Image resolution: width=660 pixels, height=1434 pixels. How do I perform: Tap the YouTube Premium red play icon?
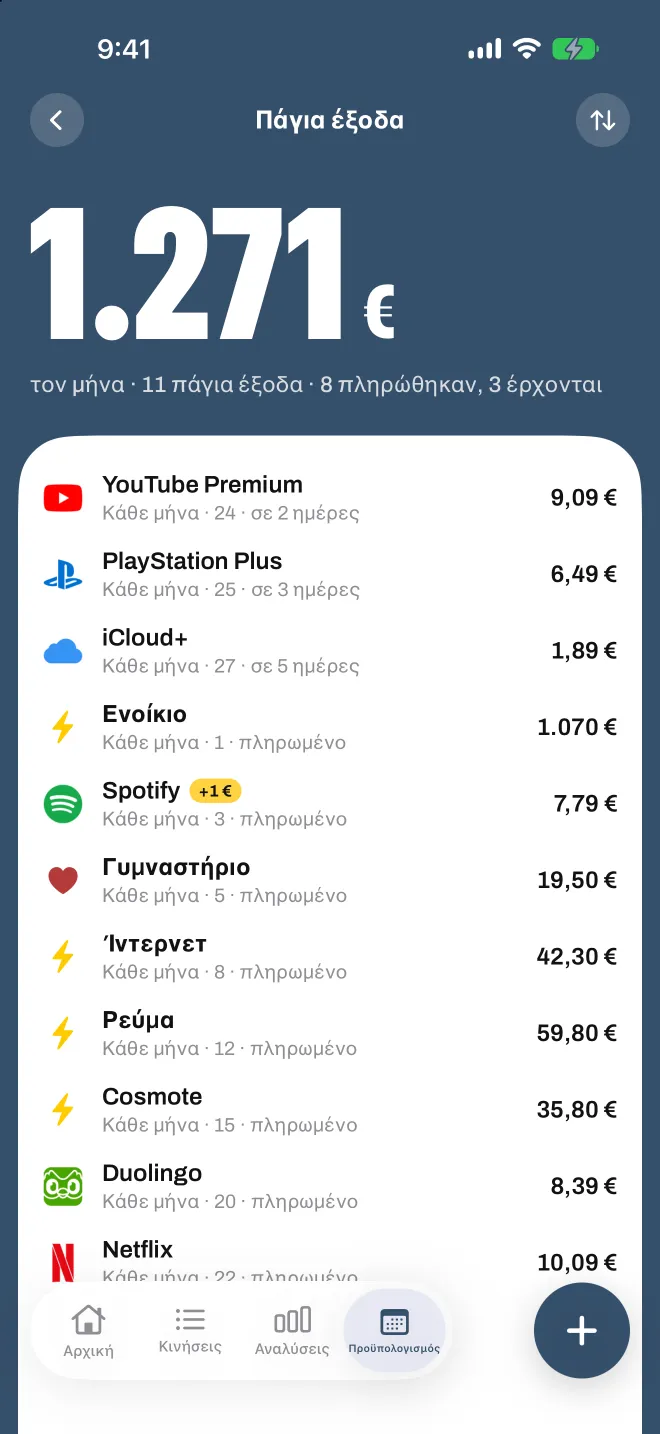pyautogui.click(x=63, y=497)
